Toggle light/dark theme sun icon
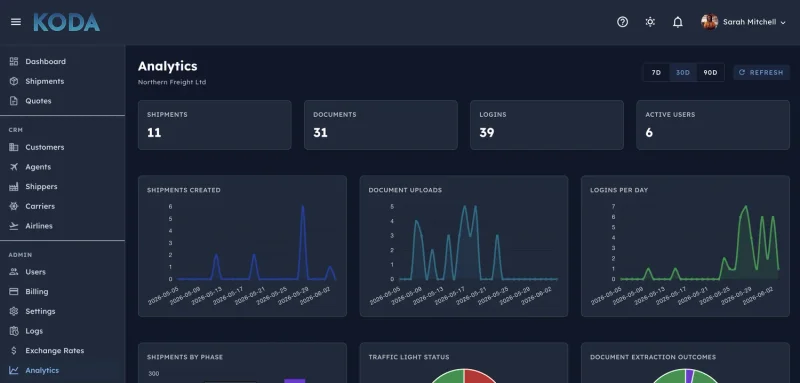This screenshot has width=800, height=383. click(650, 22)
